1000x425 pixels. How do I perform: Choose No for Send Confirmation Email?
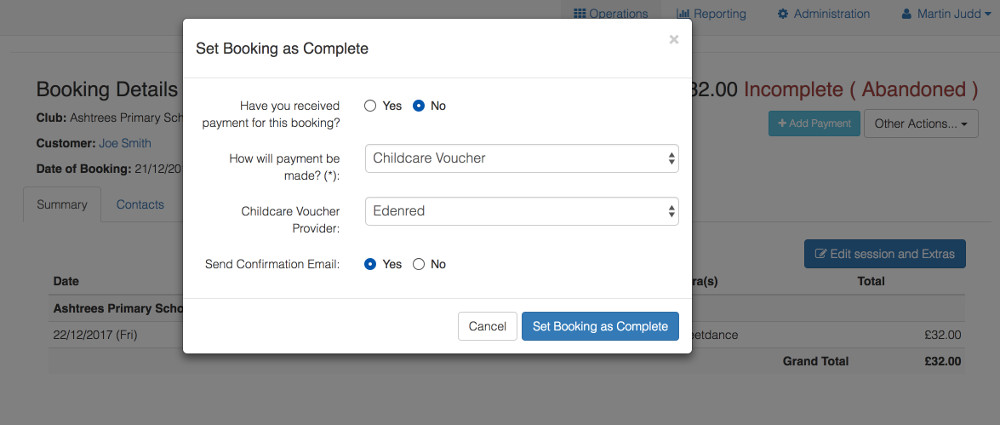click(418, 264)
